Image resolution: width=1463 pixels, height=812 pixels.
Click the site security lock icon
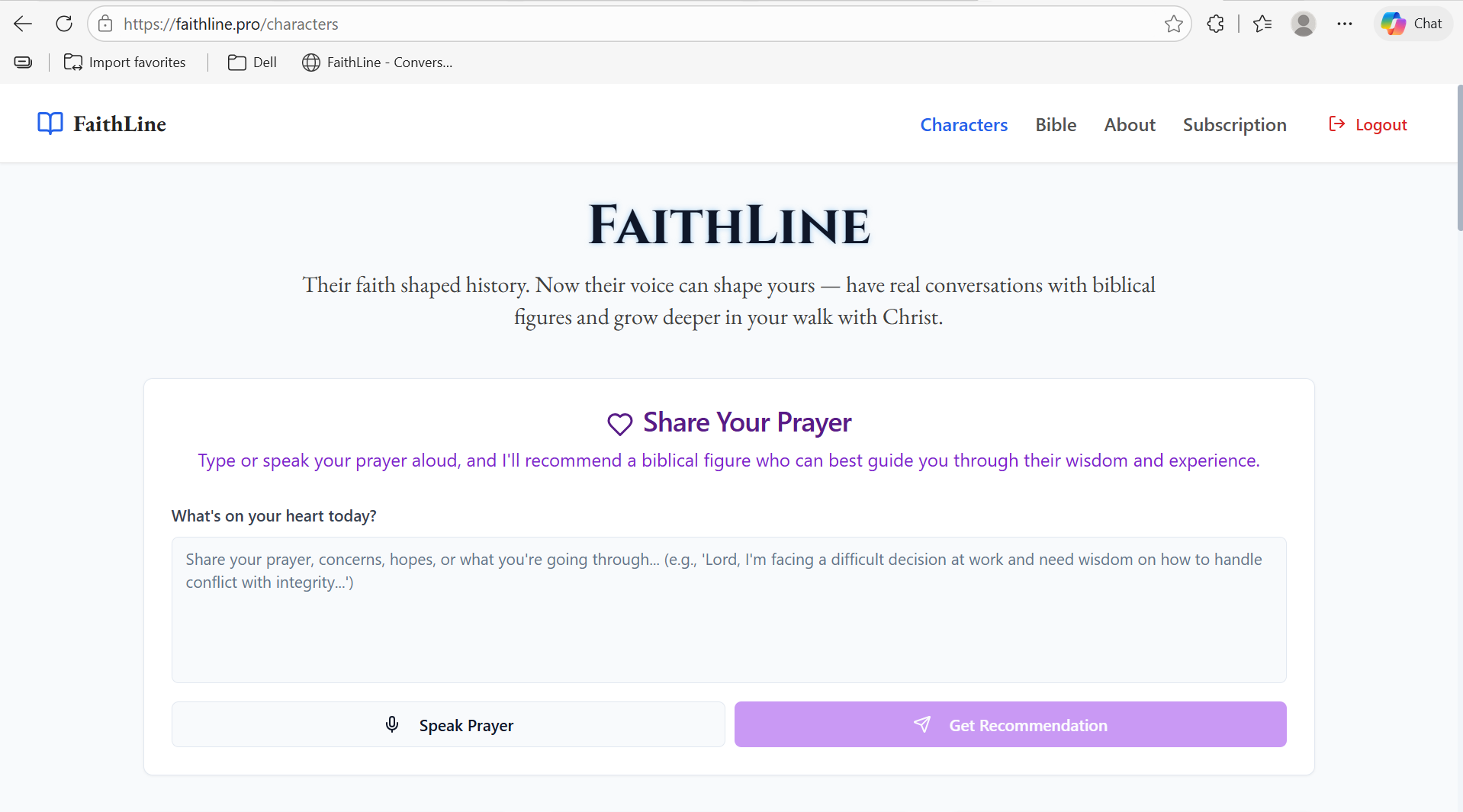click(105, 24)
